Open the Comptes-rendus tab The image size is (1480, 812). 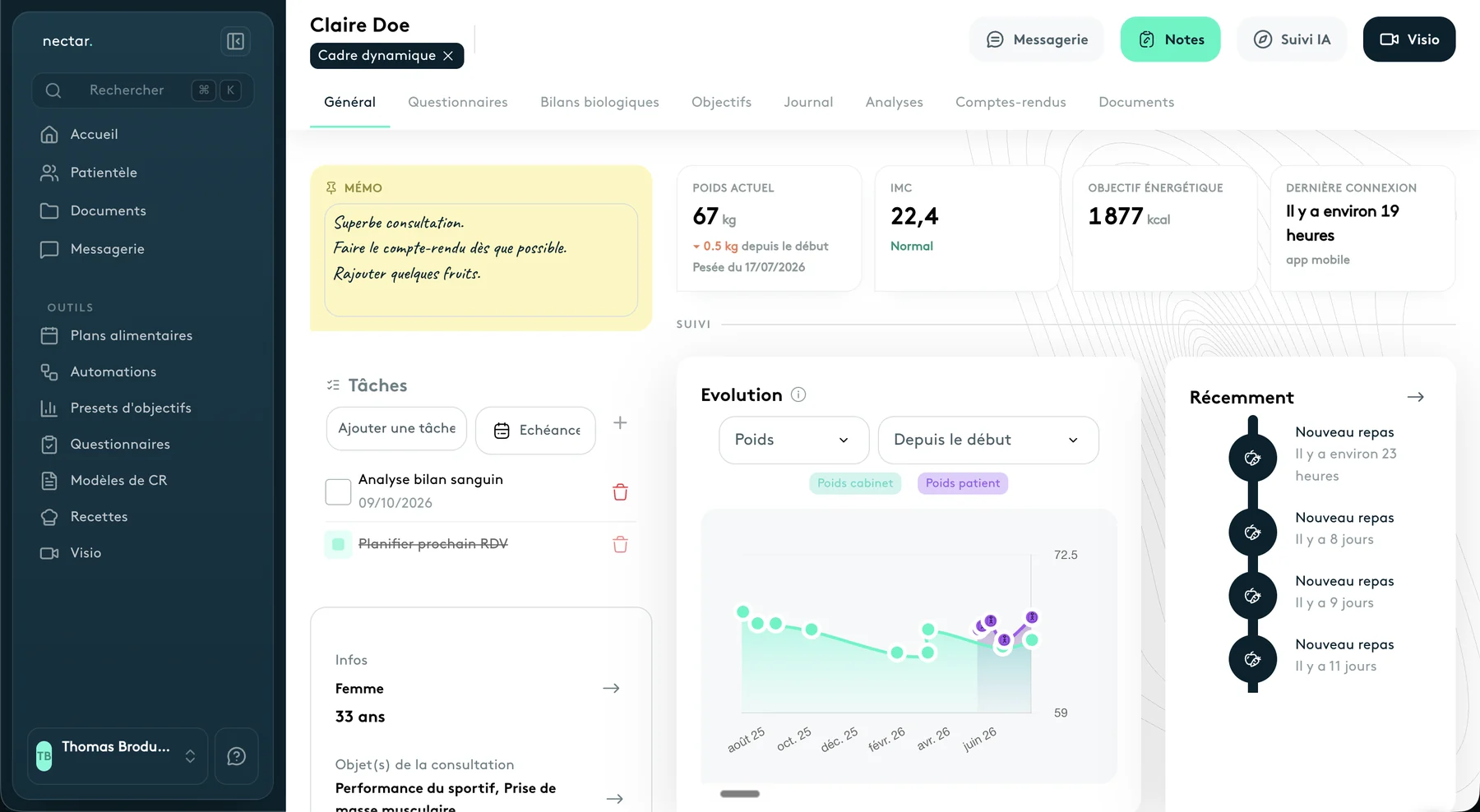pos(1011,102)
